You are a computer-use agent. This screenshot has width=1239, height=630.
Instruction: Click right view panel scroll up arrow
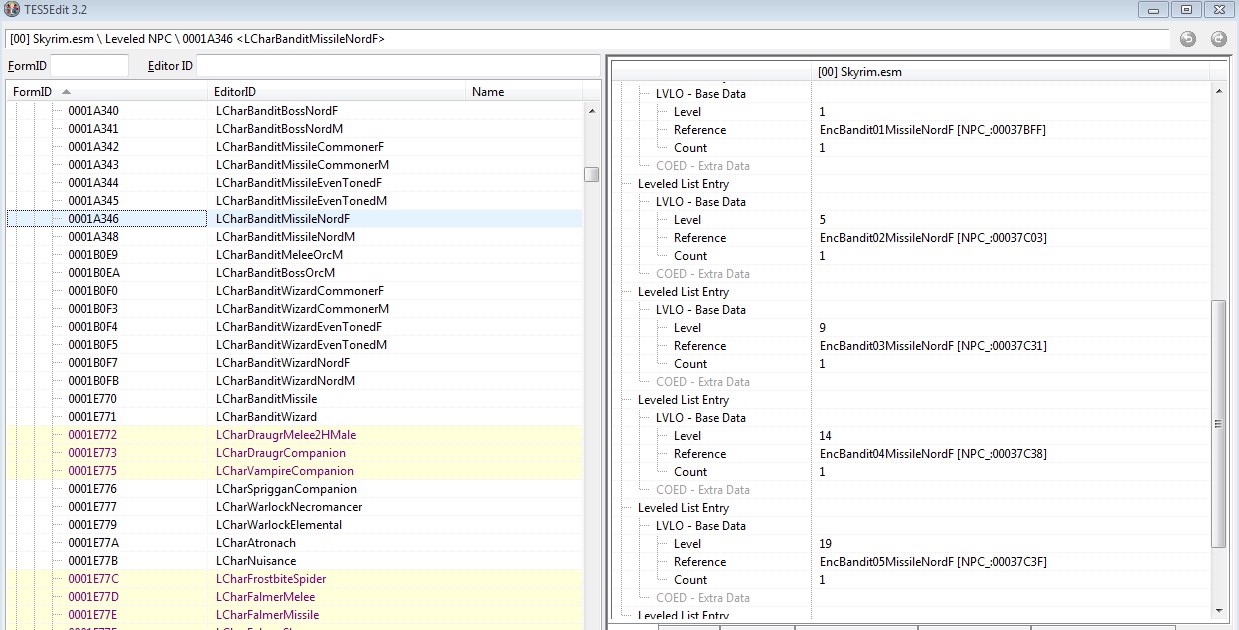coord(1218,91)
